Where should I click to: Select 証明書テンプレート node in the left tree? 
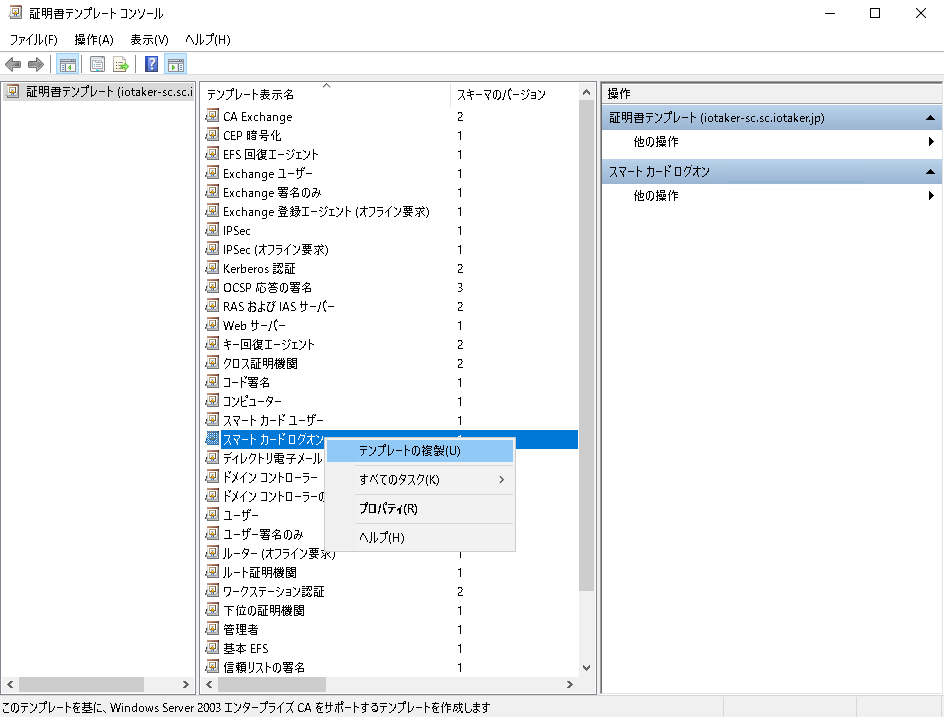click(x=100, y=92)
